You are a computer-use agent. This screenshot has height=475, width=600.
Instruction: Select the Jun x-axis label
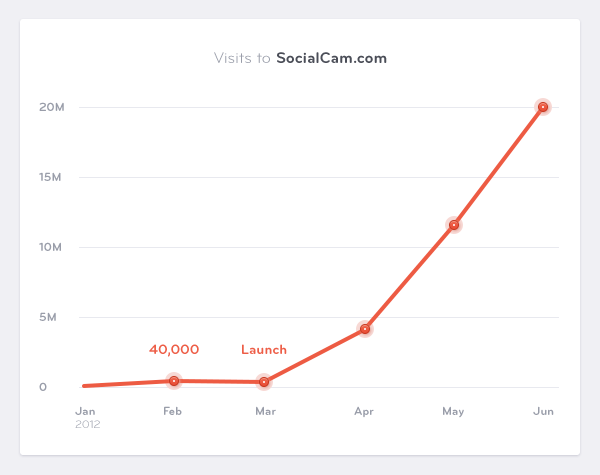[543, 411]
